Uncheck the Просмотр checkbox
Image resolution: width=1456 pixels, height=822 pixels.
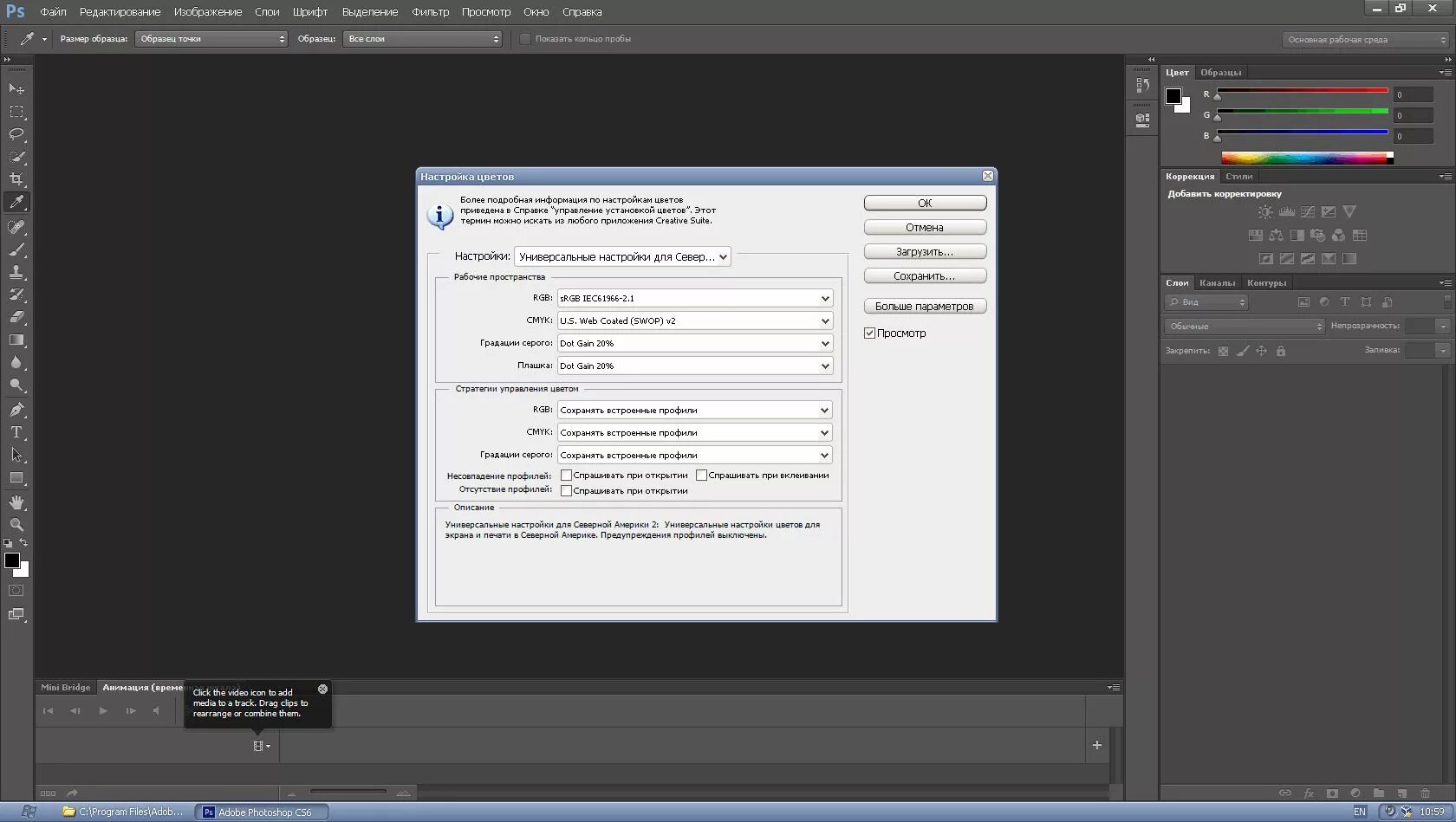pyautogui.click(x=869, y=333)
